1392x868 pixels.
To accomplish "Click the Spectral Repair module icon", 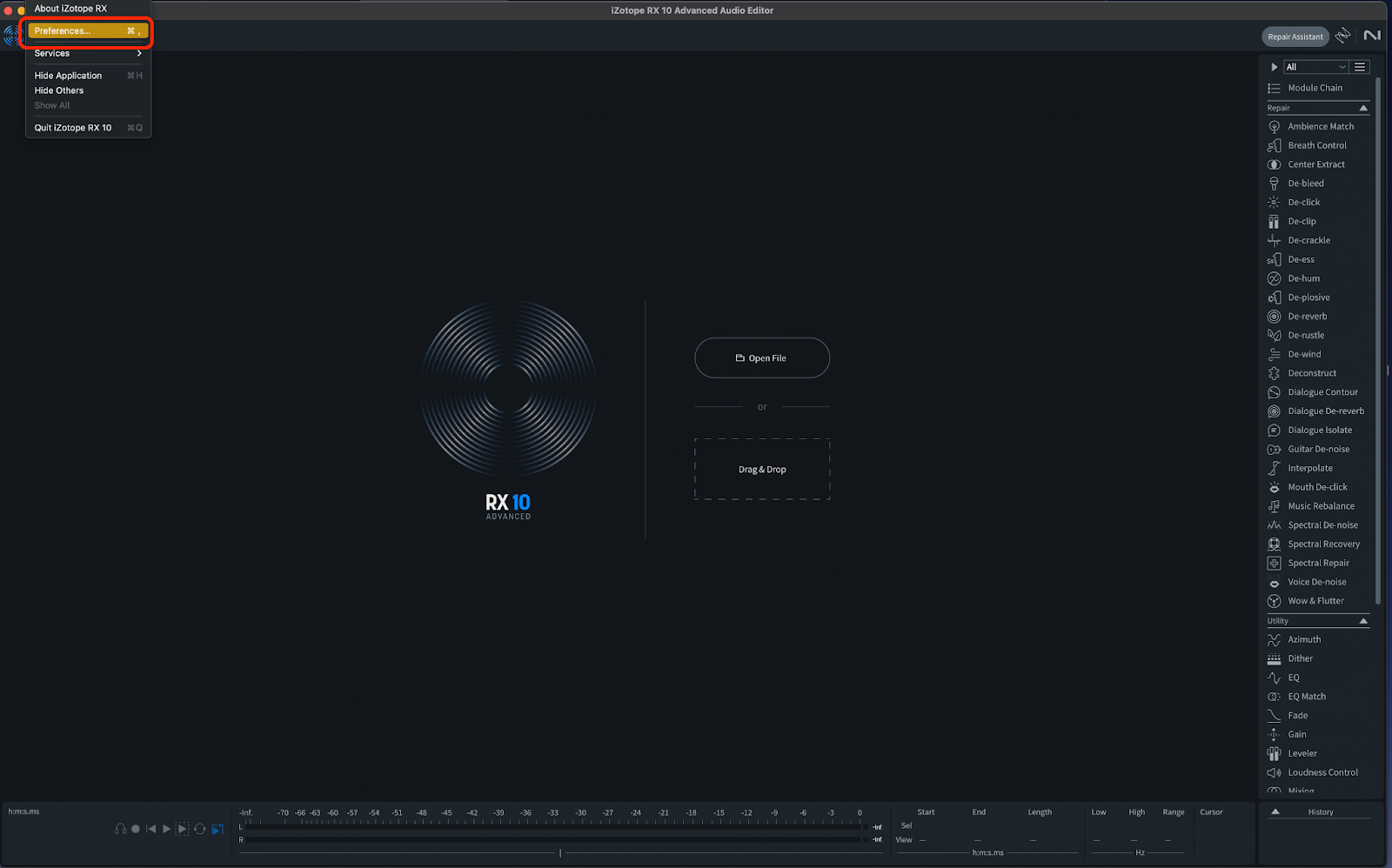I will (x=1274, y=563).
